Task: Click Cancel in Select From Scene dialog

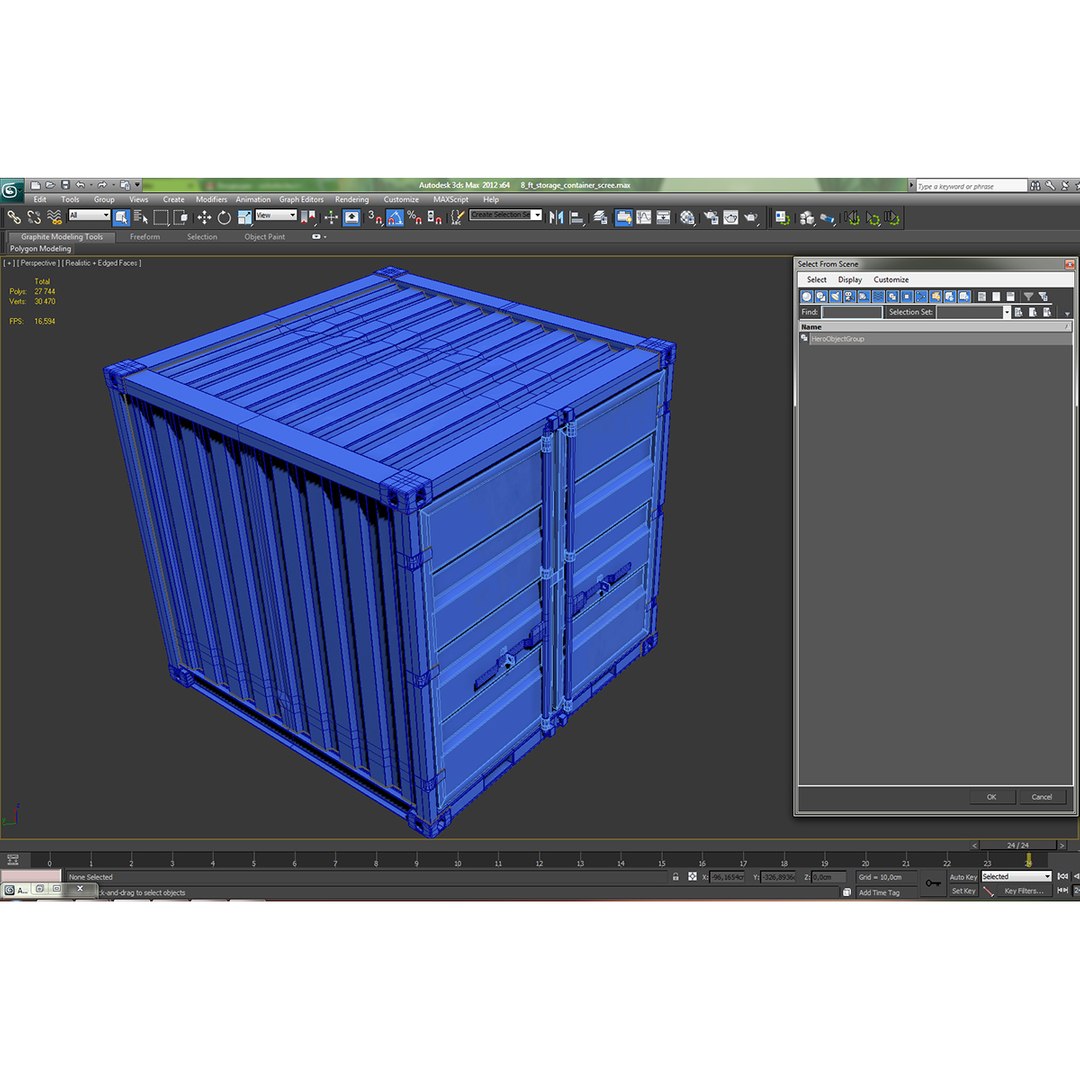Action: coord(1041,797)
